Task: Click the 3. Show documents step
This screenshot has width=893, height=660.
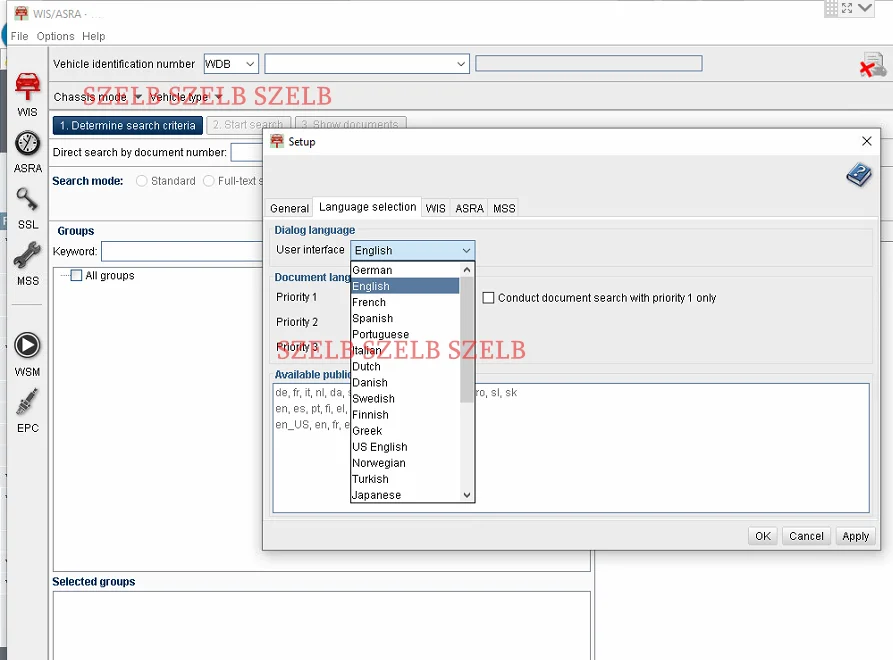Action: point(350,124)
